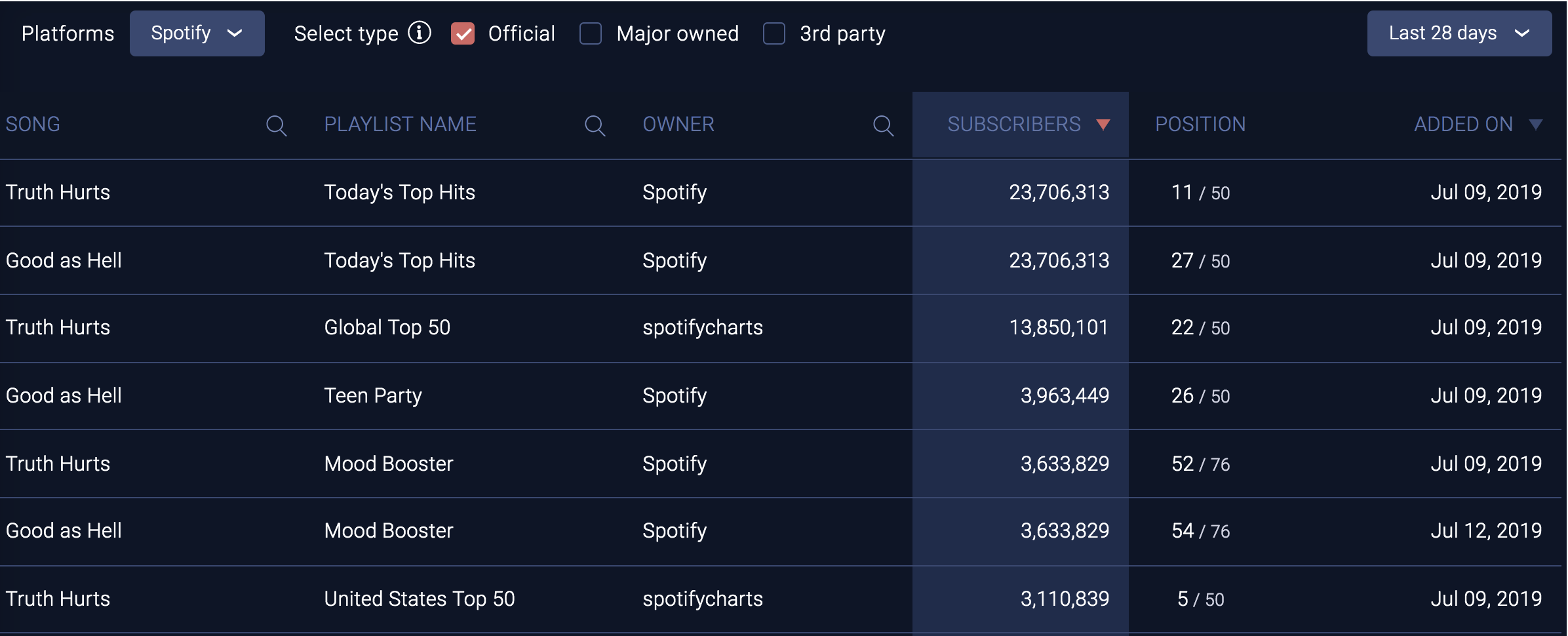Click position 52 / 76
Image resolution: width=1568 pixels, height=636 pixels.
pyautogui.click(x=1200, y=464)
